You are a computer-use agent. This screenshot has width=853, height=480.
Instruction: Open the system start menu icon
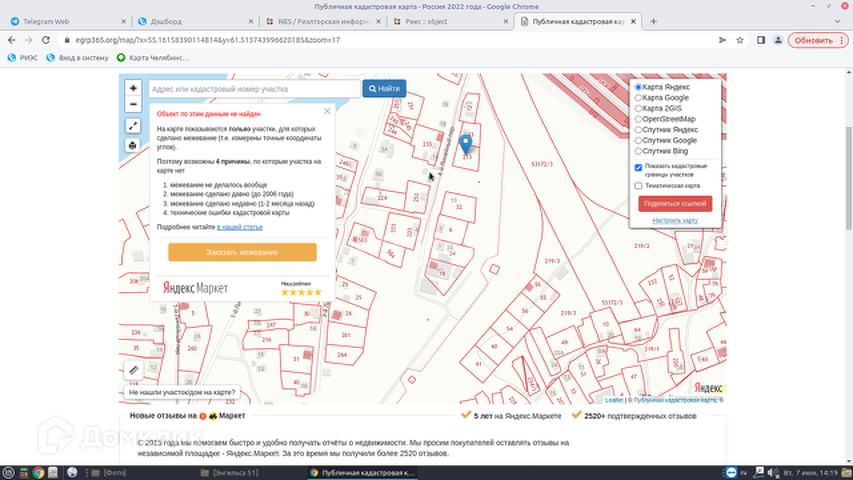pos(8,472)
